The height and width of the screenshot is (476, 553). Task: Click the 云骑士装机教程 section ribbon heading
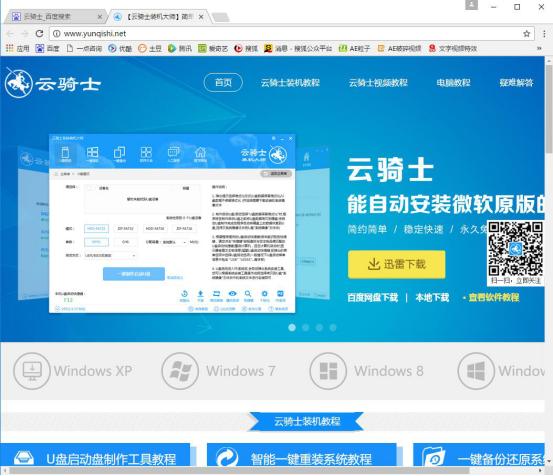(x=306, y=421)
